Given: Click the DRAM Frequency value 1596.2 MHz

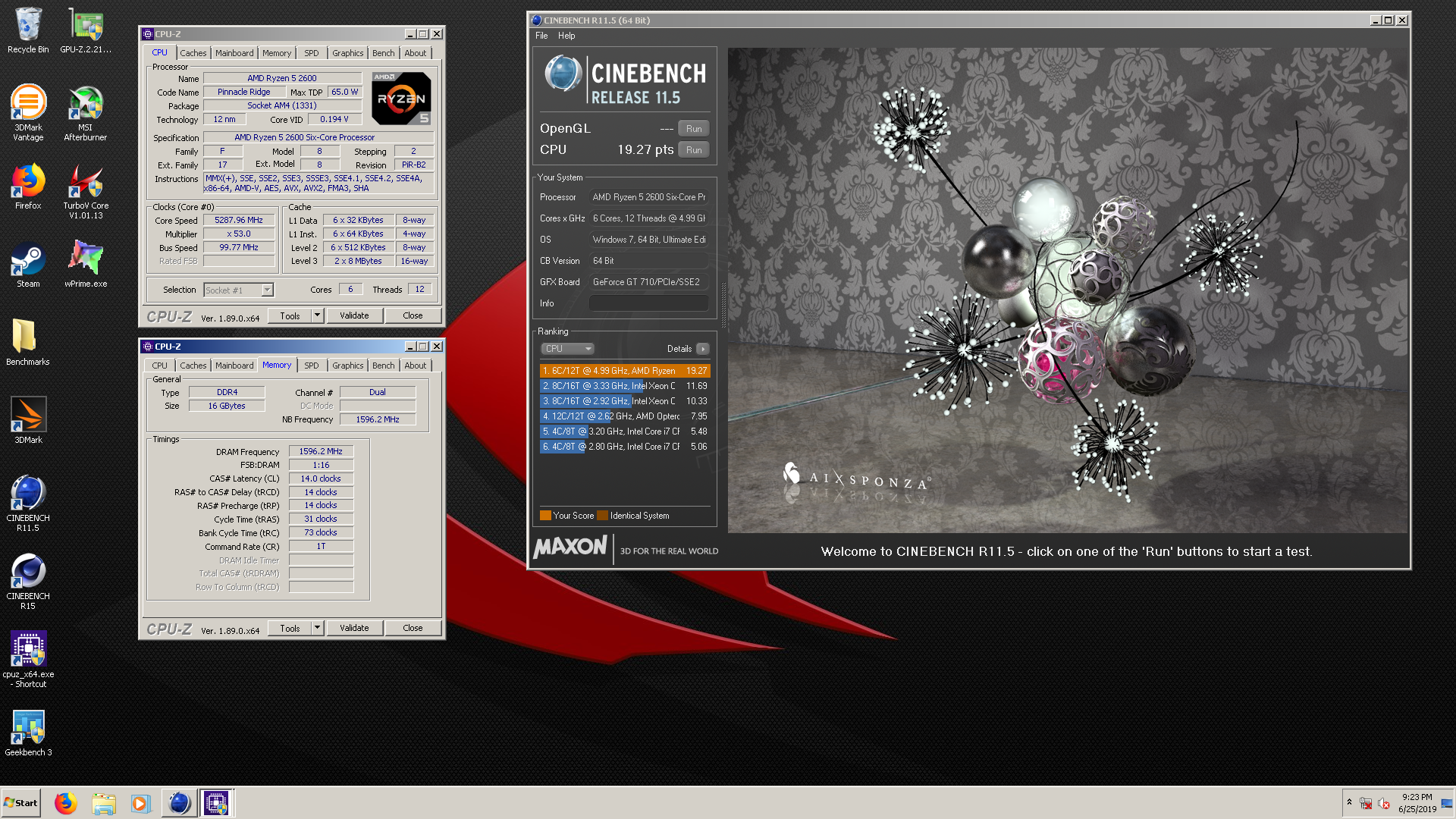Looking at the screenshot, I should click(321, 451).
